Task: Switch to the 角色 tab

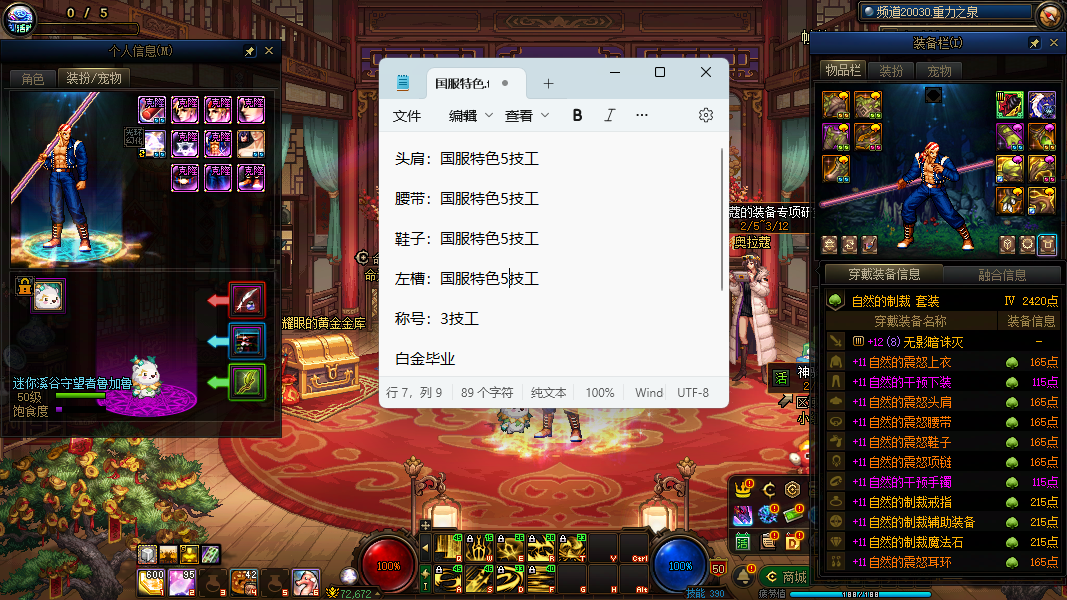Action: tap(32, 78)
